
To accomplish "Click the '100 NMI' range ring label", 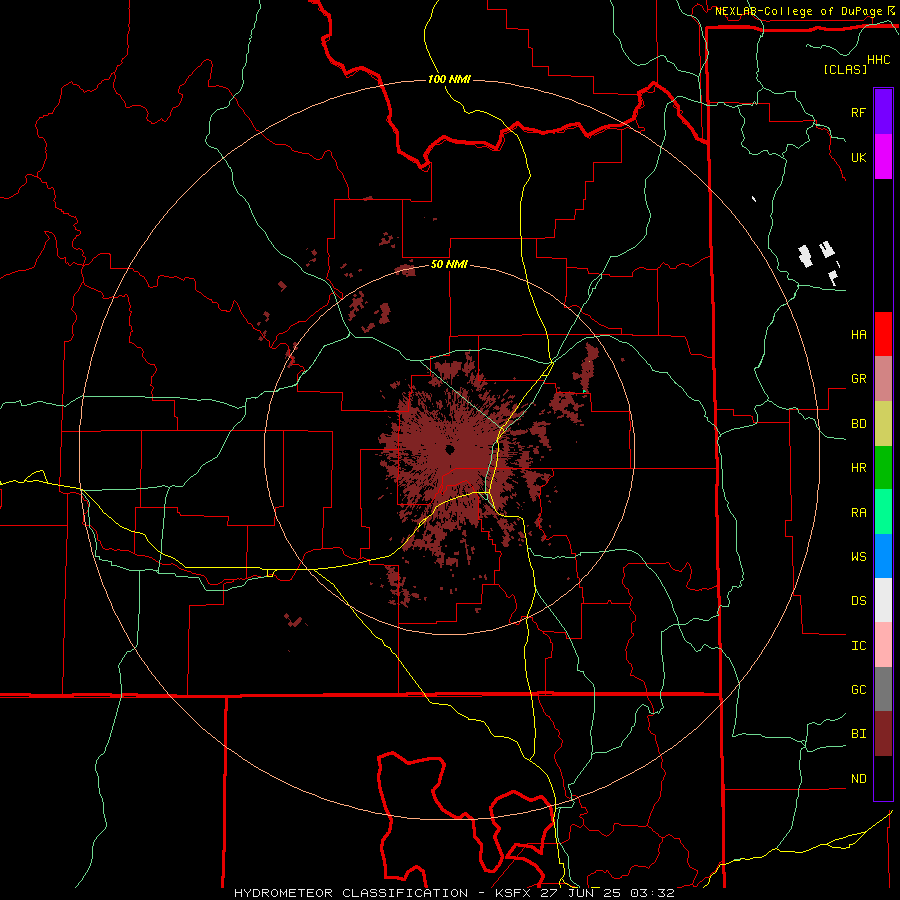I will (x=449, y=79).
